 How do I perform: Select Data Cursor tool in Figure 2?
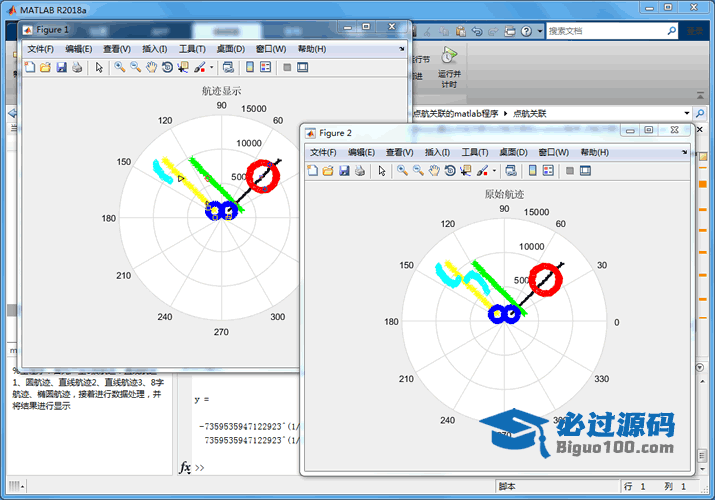pyautogui.click(x=466, y=171)
